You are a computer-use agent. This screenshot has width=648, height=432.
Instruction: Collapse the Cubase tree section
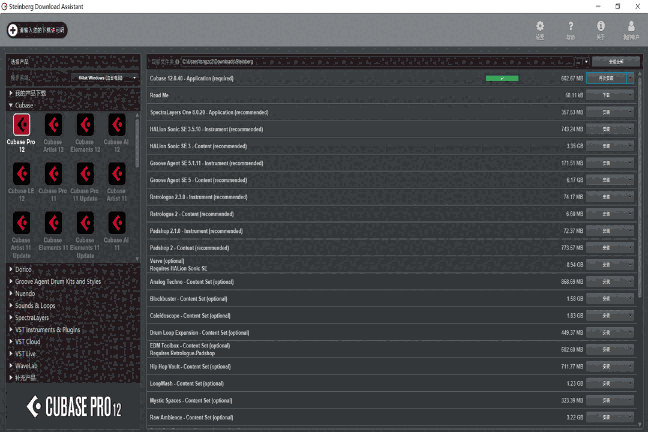pyautogui.click(x=11, y=105)
